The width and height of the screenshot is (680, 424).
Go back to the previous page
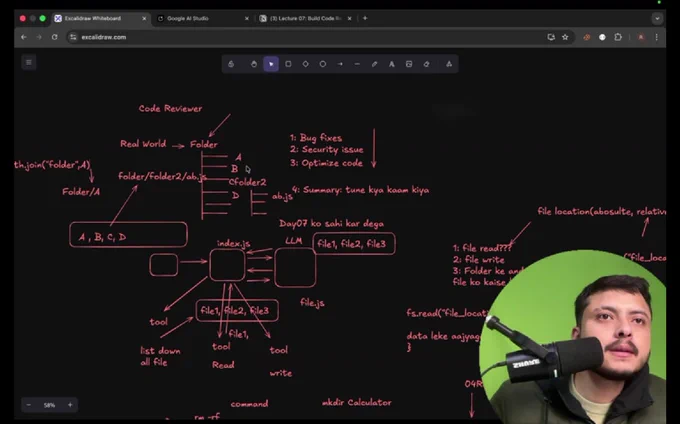pos(24,37)
